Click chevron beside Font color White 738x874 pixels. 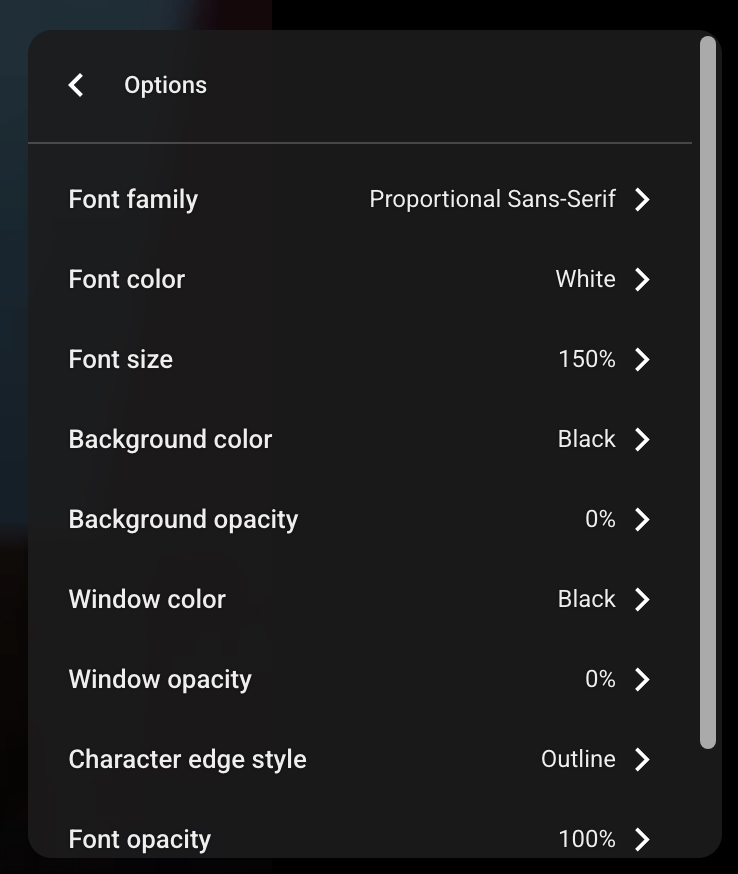pyautogui.click(x=642, y=279)
